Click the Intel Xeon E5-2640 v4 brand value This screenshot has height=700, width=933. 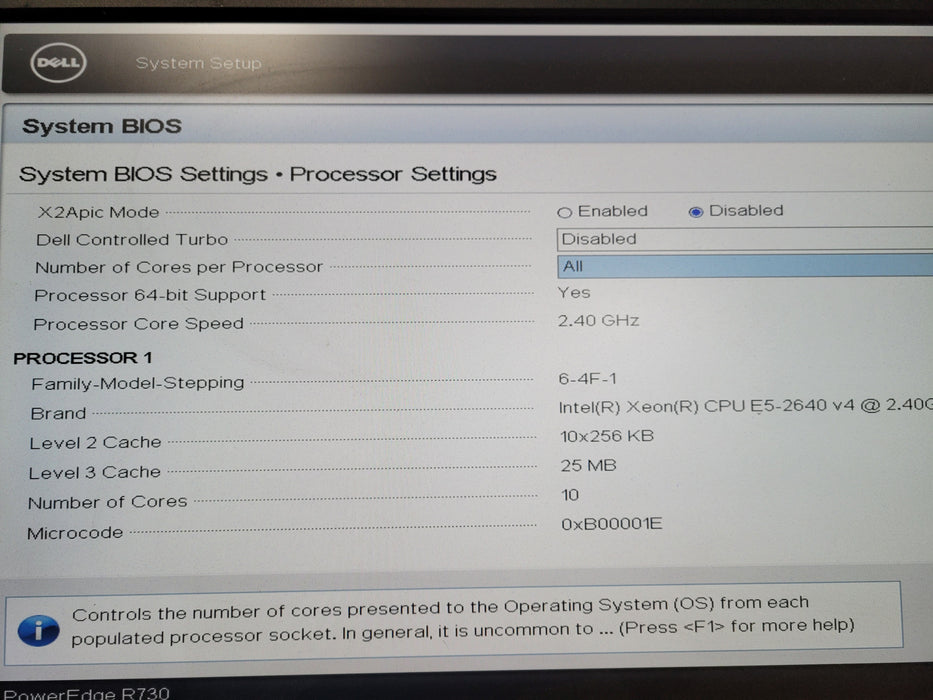tap(746, 406)
